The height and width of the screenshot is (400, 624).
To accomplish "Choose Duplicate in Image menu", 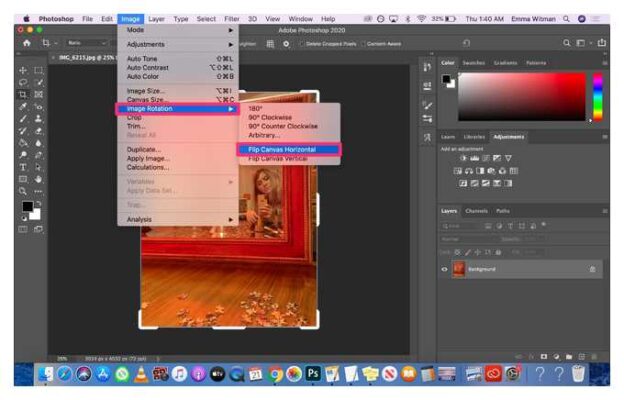I will tap(178, 150).
